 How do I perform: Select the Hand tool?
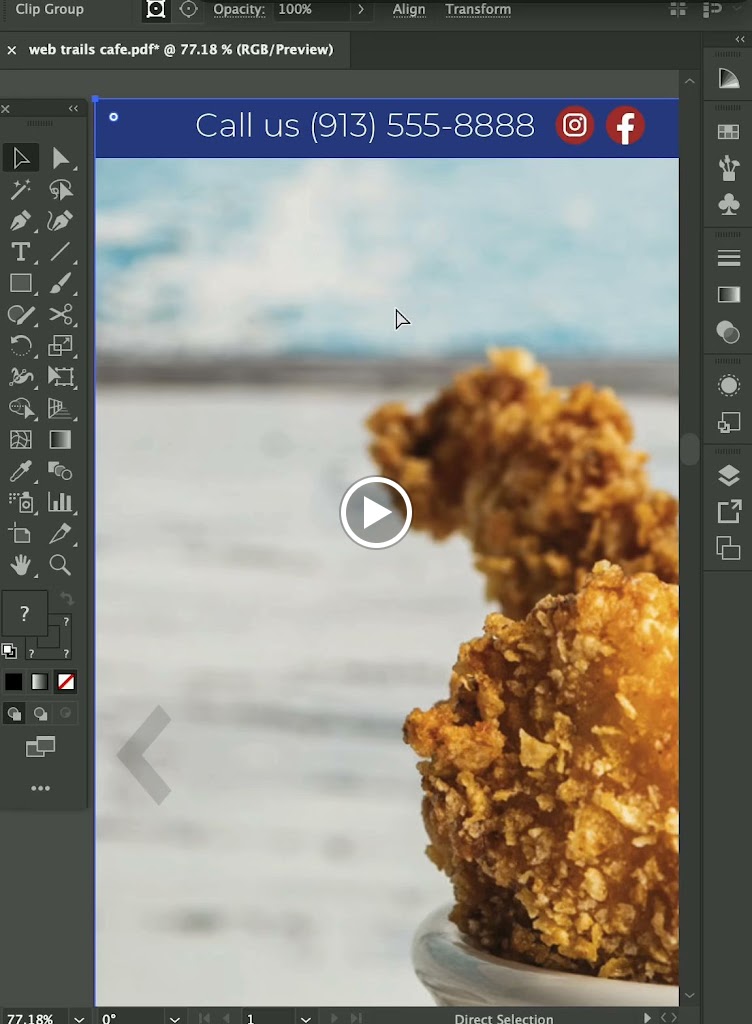(21, 565)
